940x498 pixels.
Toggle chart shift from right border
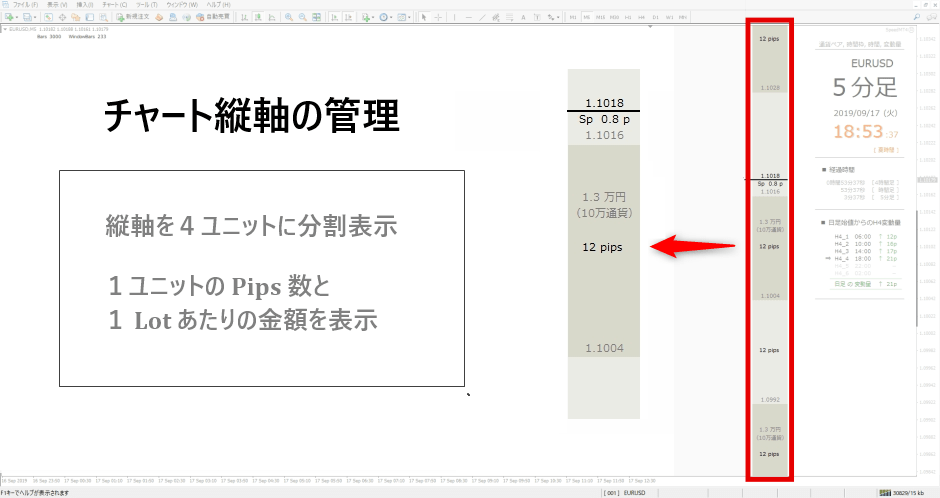[348, 17]
